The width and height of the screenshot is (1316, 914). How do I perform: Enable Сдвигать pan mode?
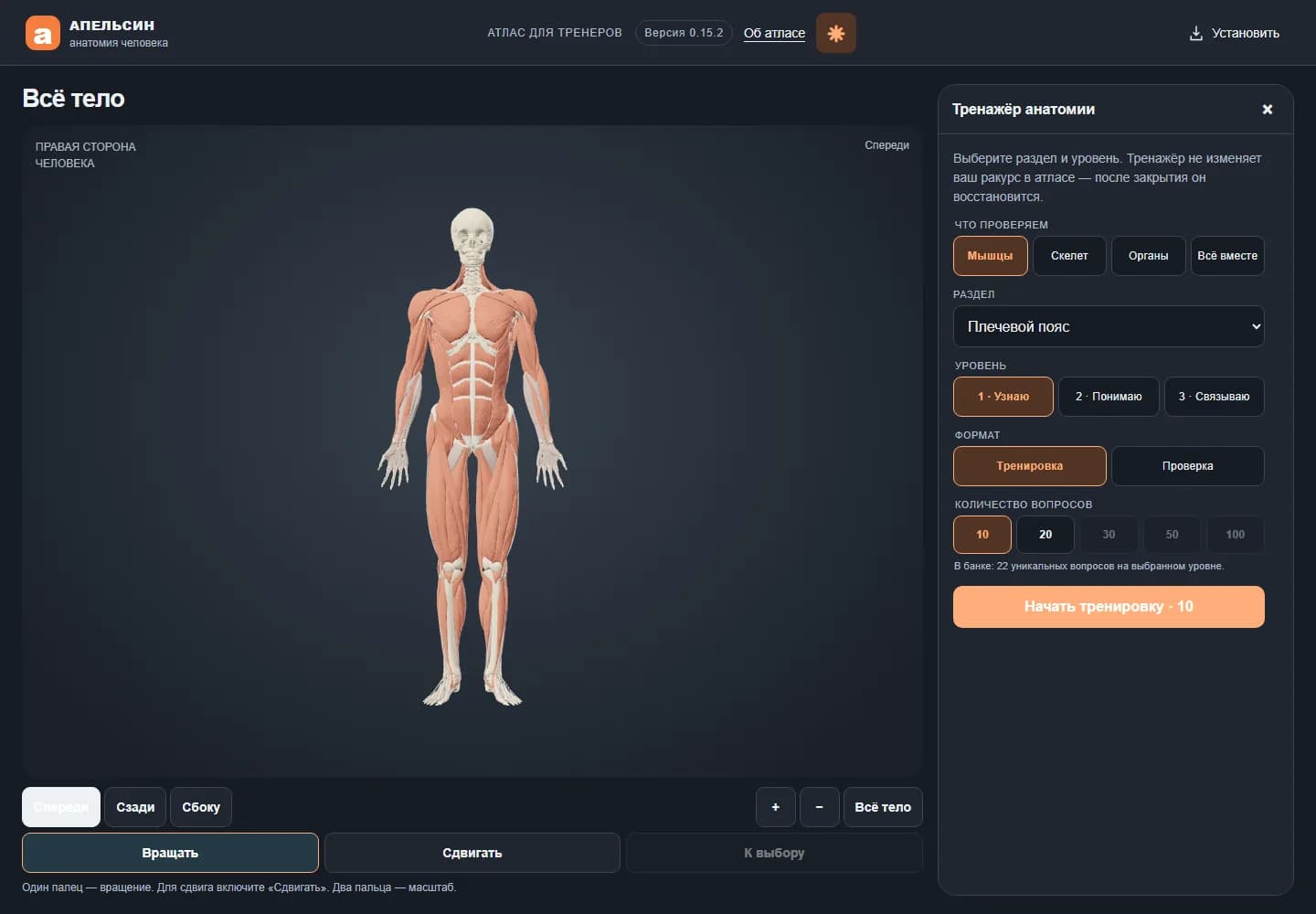472,853
